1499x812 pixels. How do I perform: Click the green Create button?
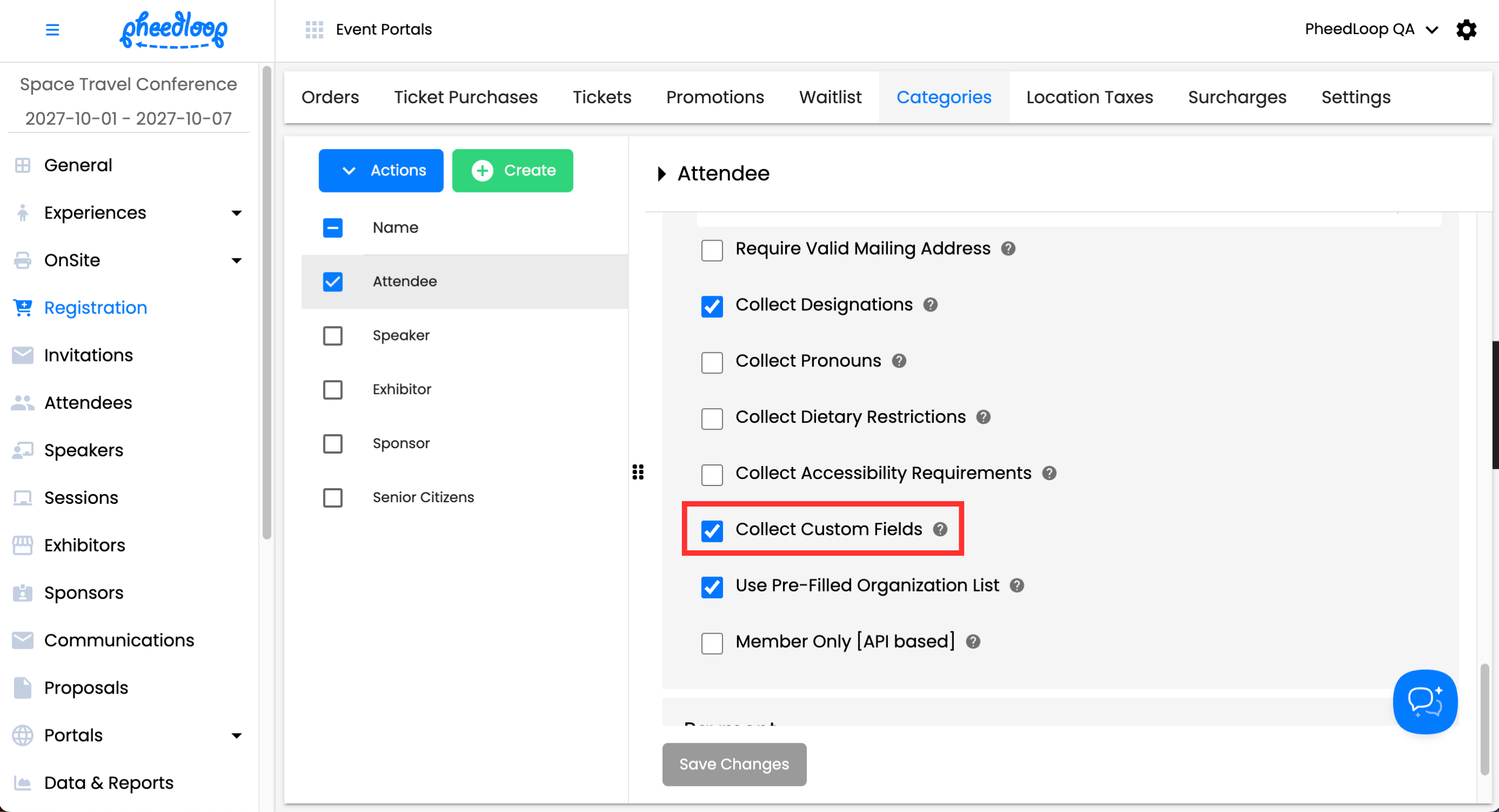click(x=512, y=170)
